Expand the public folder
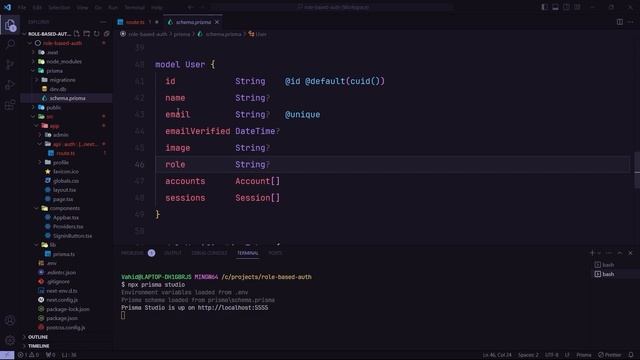Viewport: 640px width, 360px height. [x=53, y=108]
